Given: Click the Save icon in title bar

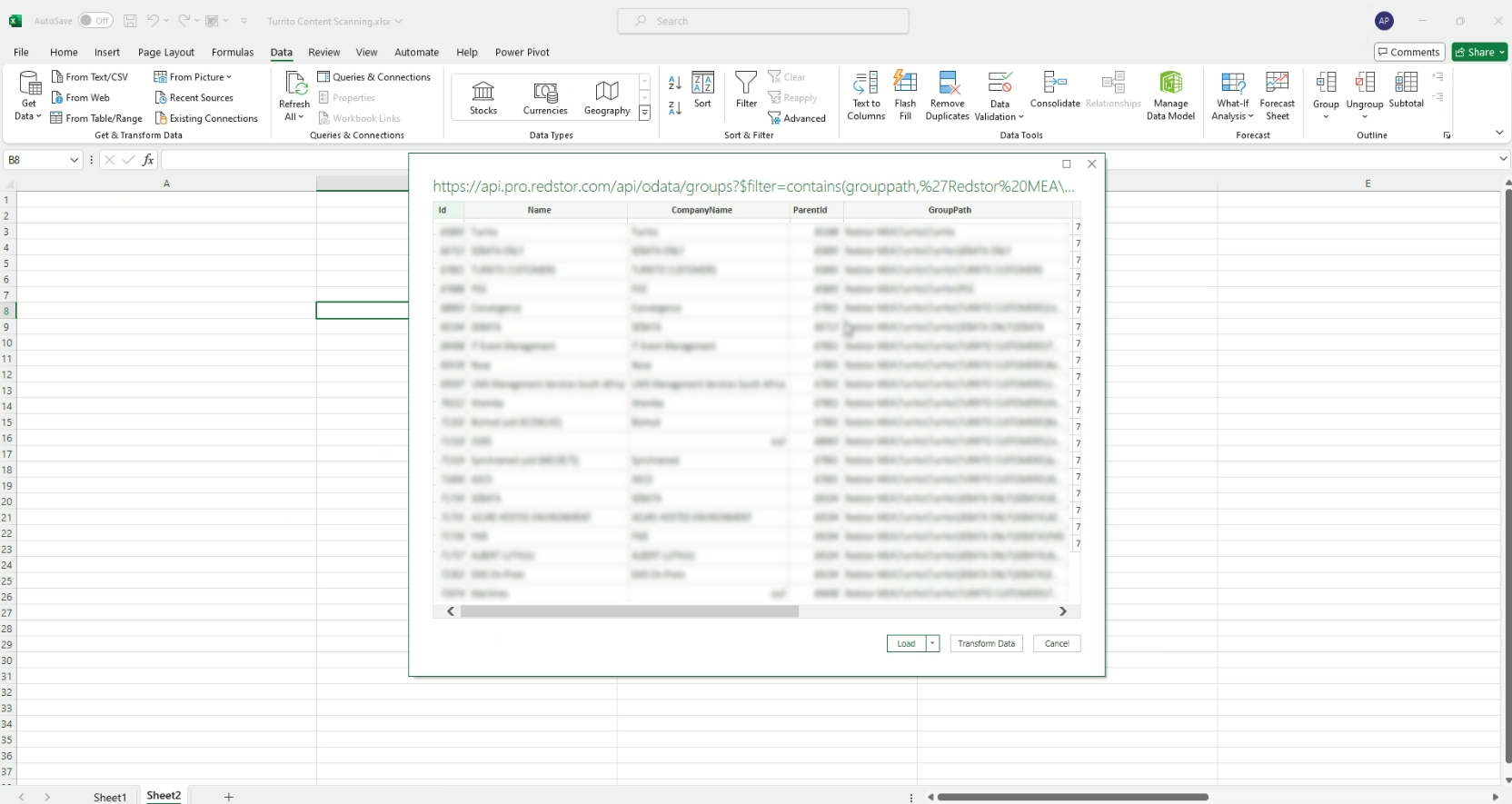Looking at the screenshot, I should [x=130, y=21].
